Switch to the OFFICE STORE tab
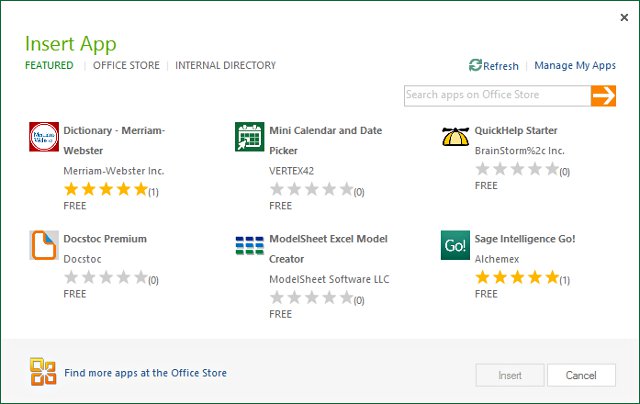 coord(126,65)
